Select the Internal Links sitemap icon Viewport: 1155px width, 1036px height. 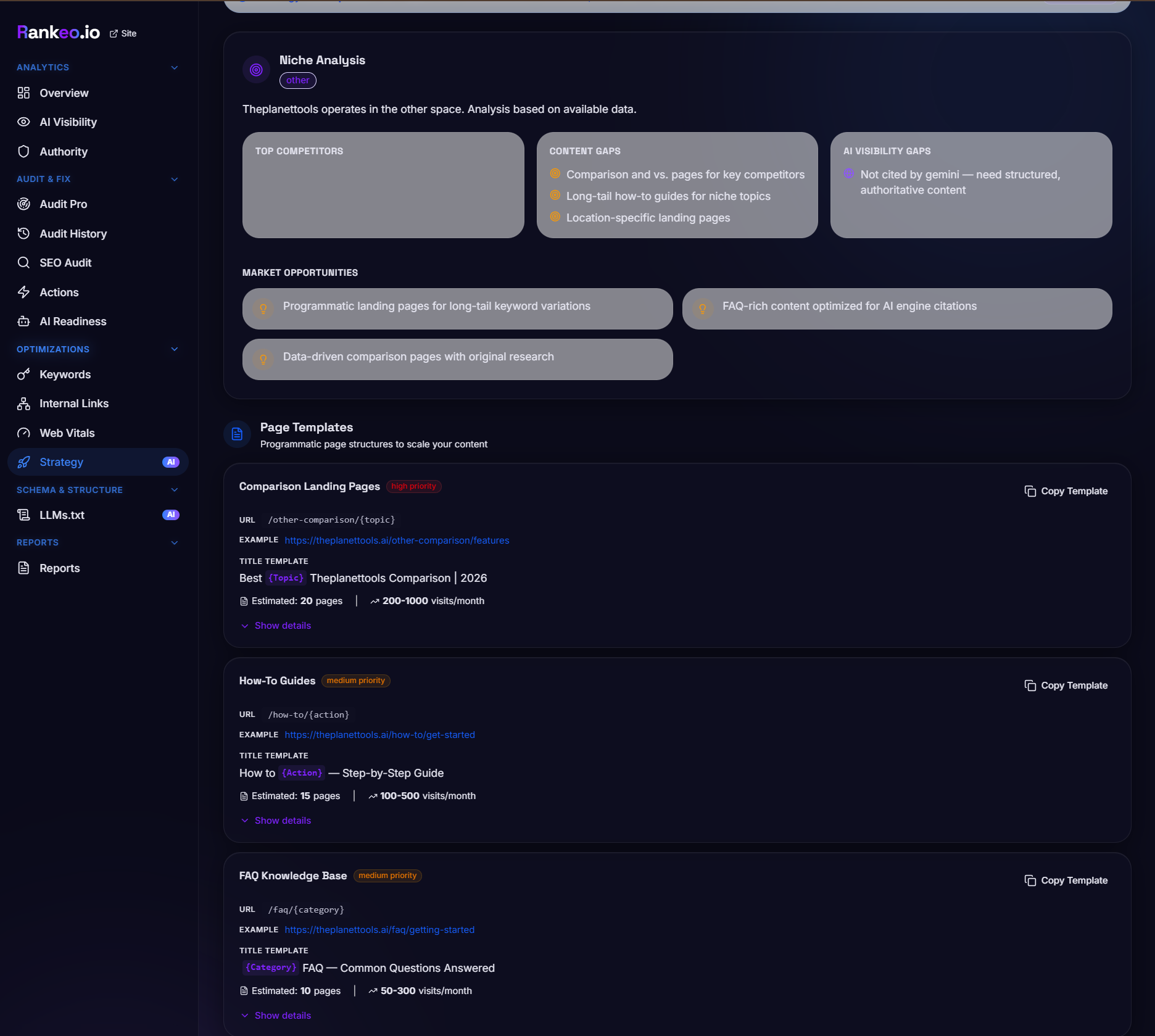23,403
